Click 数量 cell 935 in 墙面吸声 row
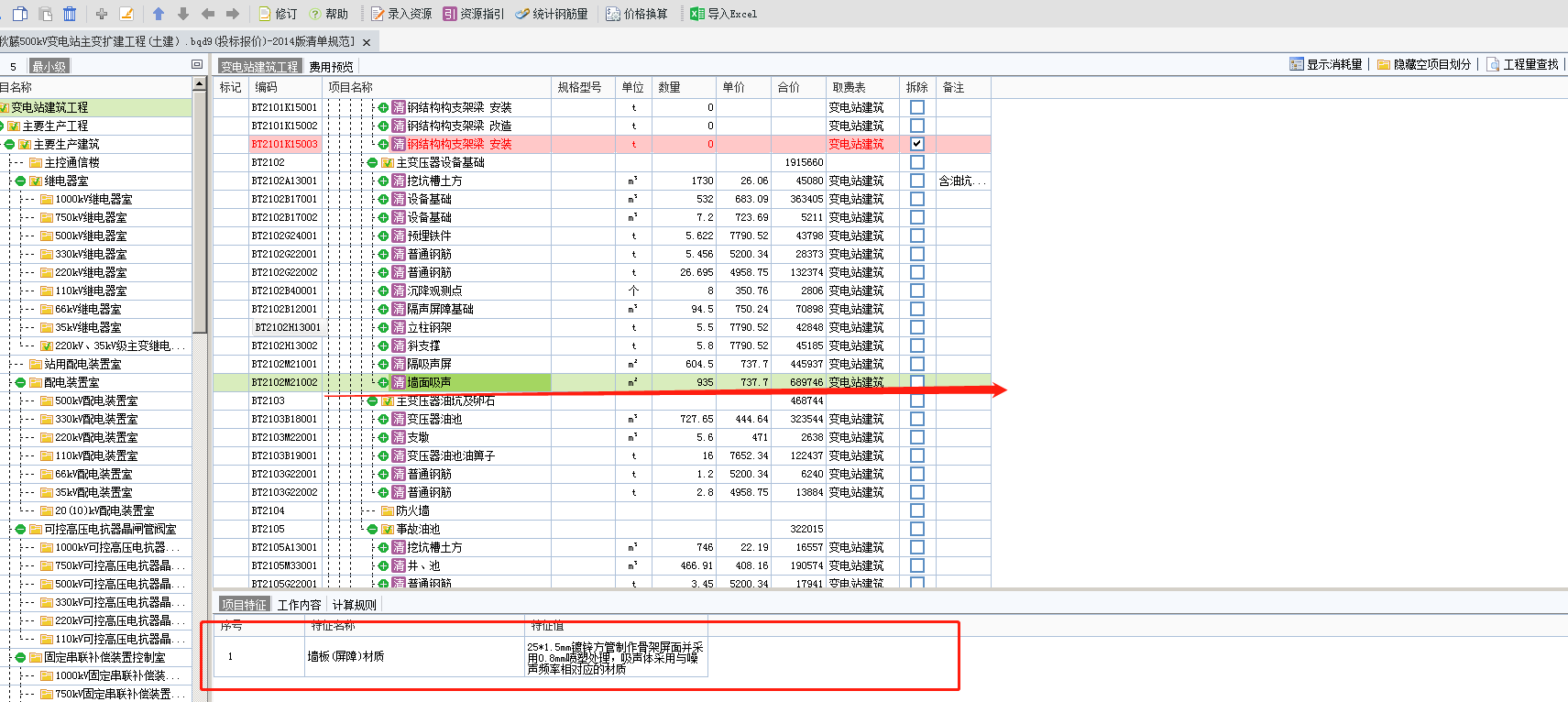This screenshot has height=702, width=1568. pos(684,382)
